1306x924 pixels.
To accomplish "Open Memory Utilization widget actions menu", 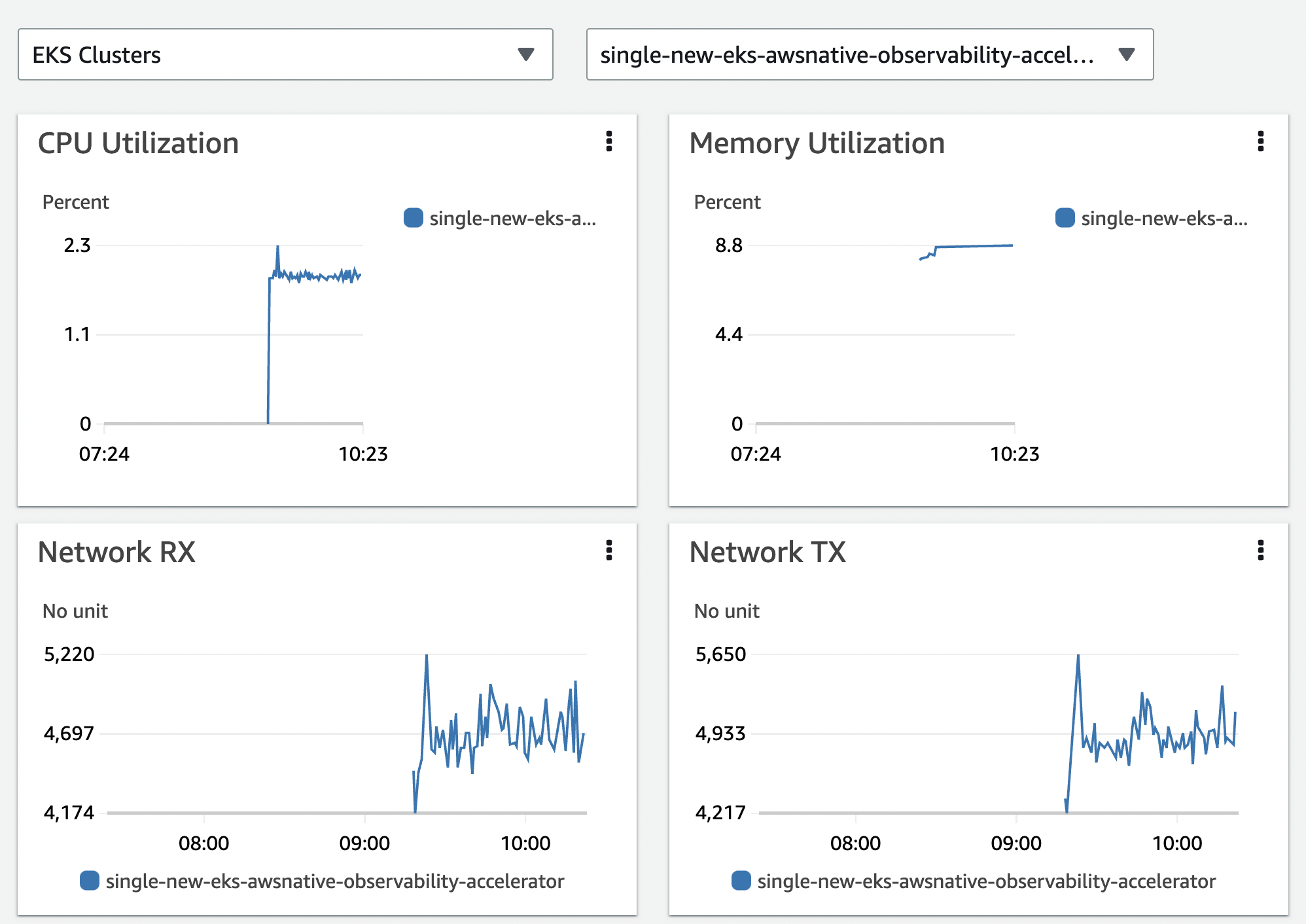I will [1260, 141].
